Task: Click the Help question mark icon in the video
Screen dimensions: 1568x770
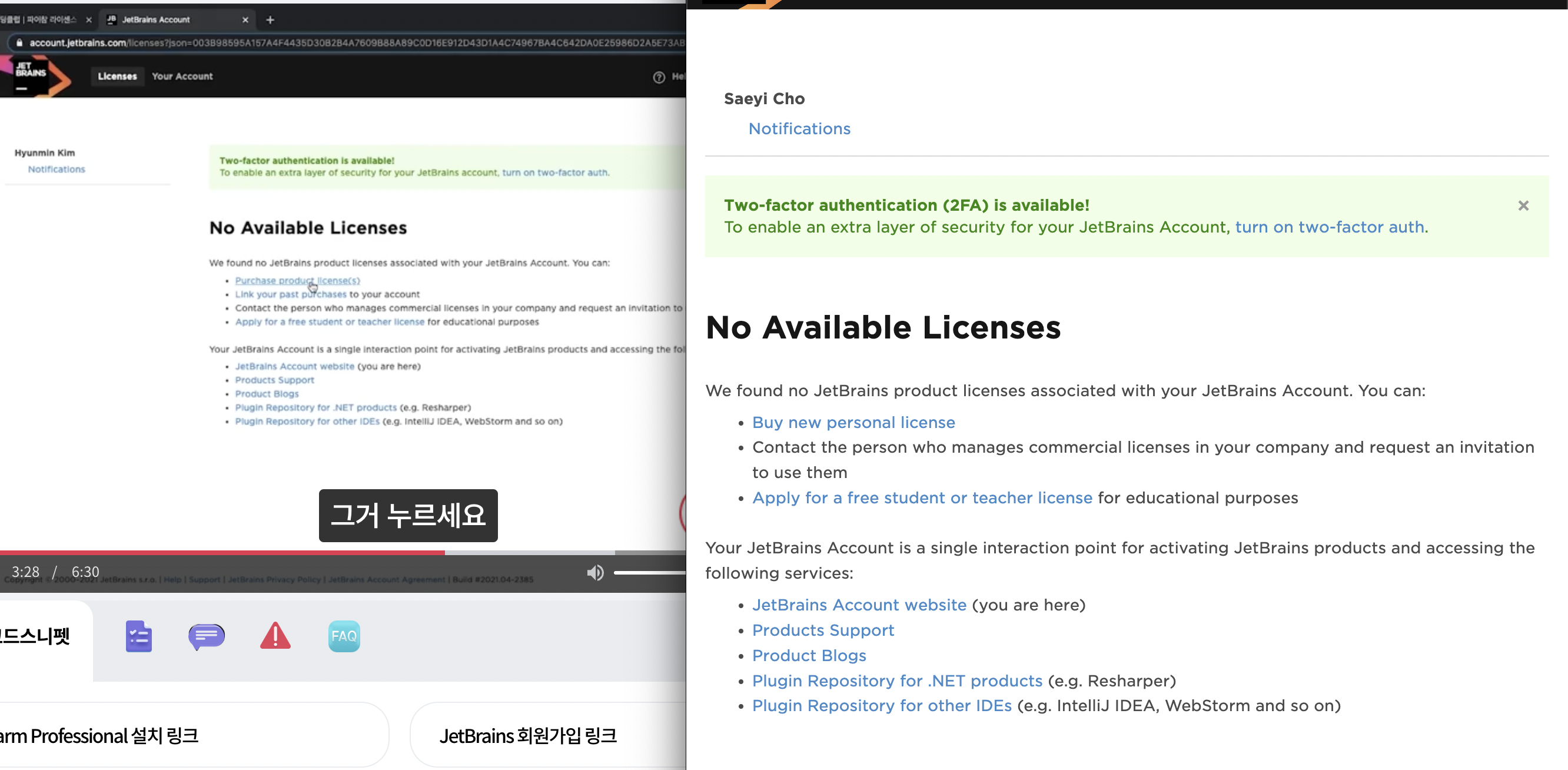Action: click(659, 77)
